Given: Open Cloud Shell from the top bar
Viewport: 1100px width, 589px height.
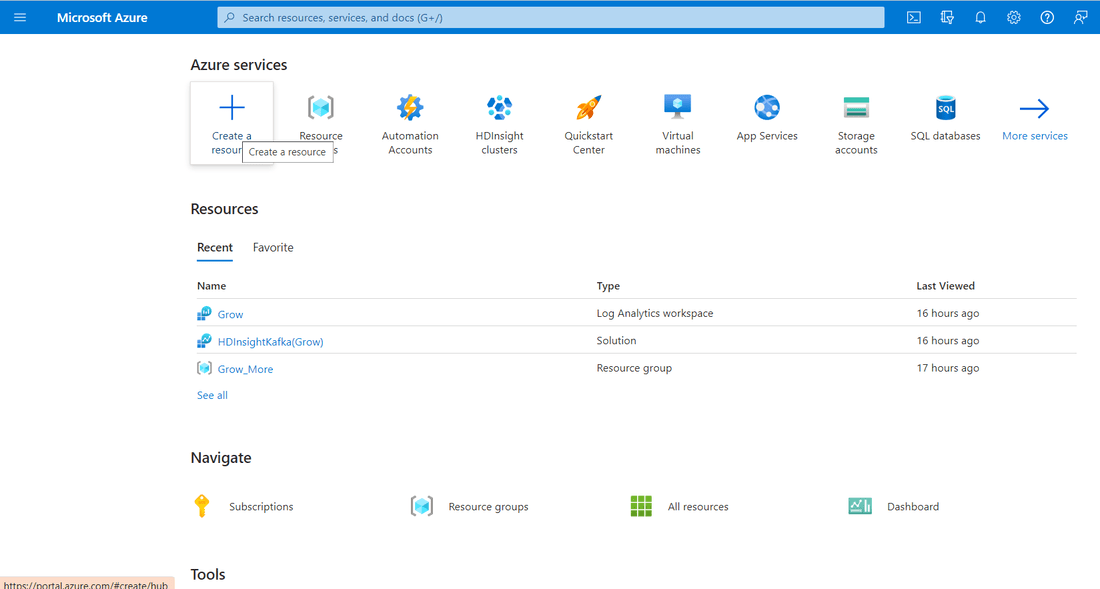Looking at the screenshot, I should pyautogui.click(x=913, y=18).
